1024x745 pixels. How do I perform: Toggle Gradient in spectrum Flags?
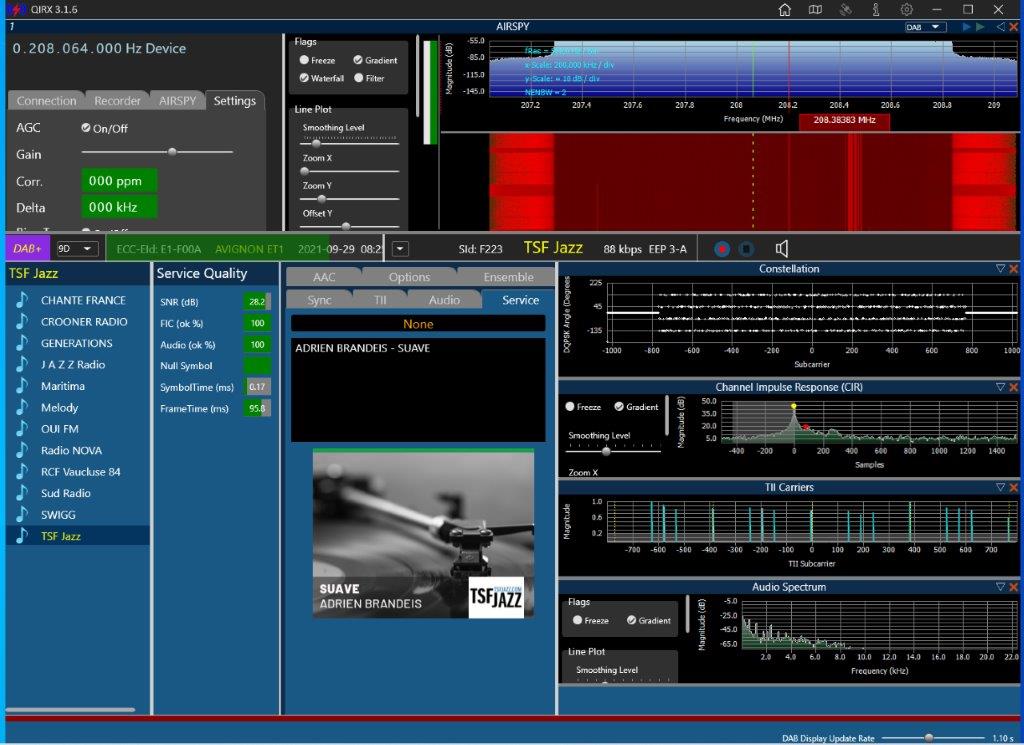coord(358,60)
